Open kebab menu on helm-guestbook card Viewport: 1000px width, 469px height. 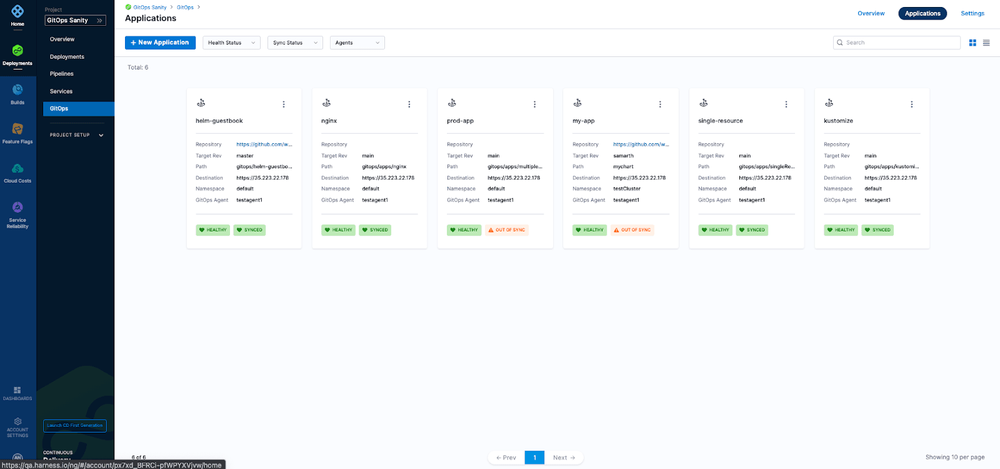click(x=283, y=104)
